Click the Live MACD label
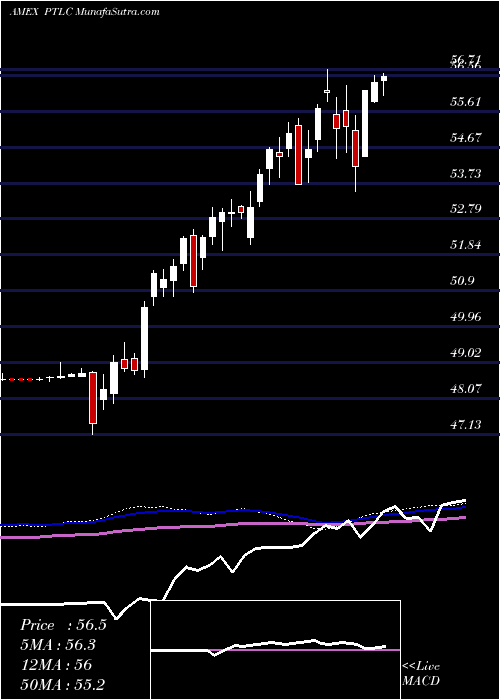The width and height of the screenshot is (500, 700). click(421, 674)
